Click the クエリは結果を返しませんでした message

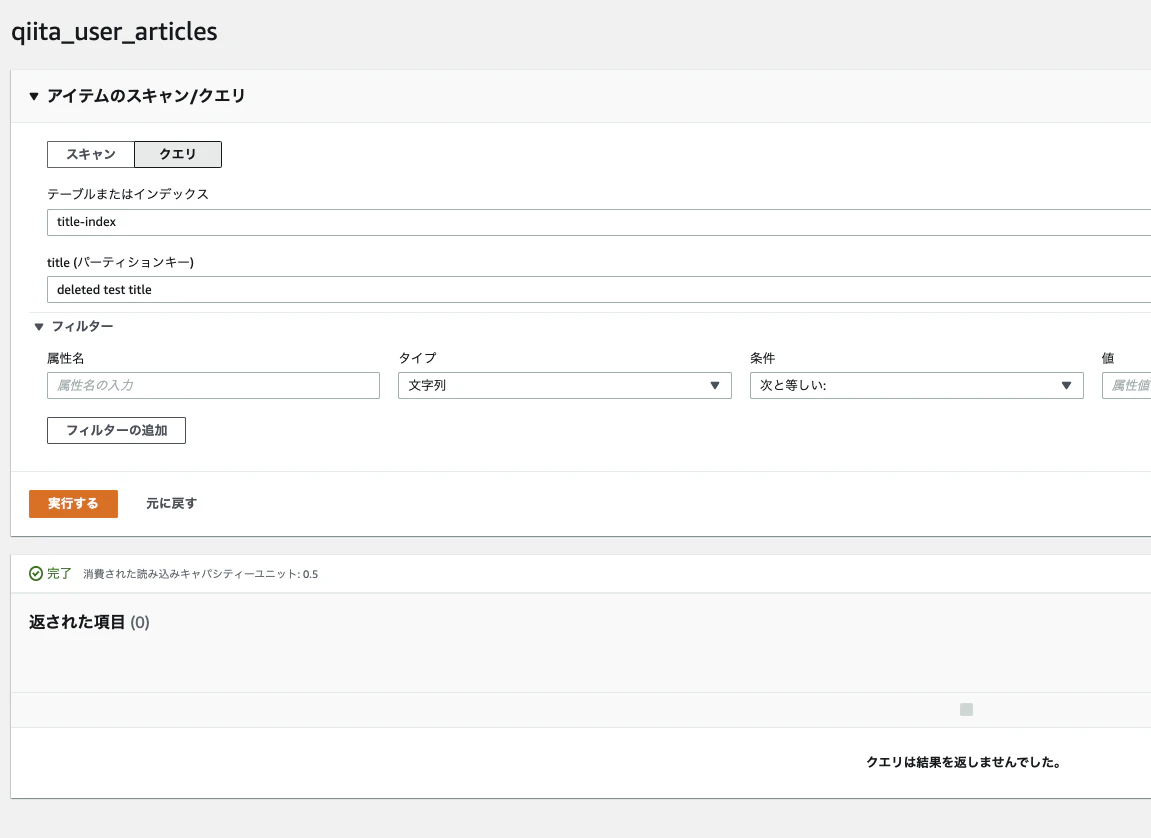click(x=963, y=762)
